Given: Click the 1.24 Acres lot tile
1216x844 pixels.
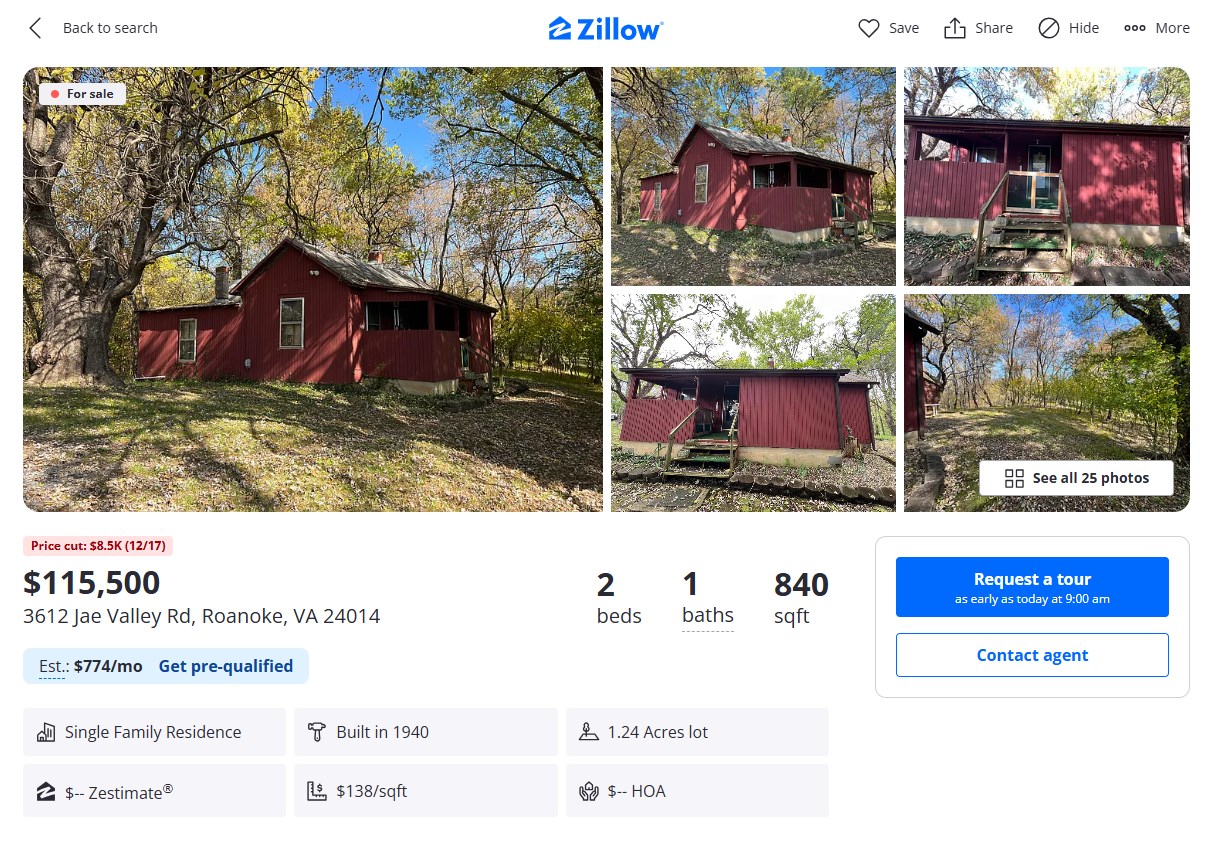Looking at the screenshot, I should (697, 732).
